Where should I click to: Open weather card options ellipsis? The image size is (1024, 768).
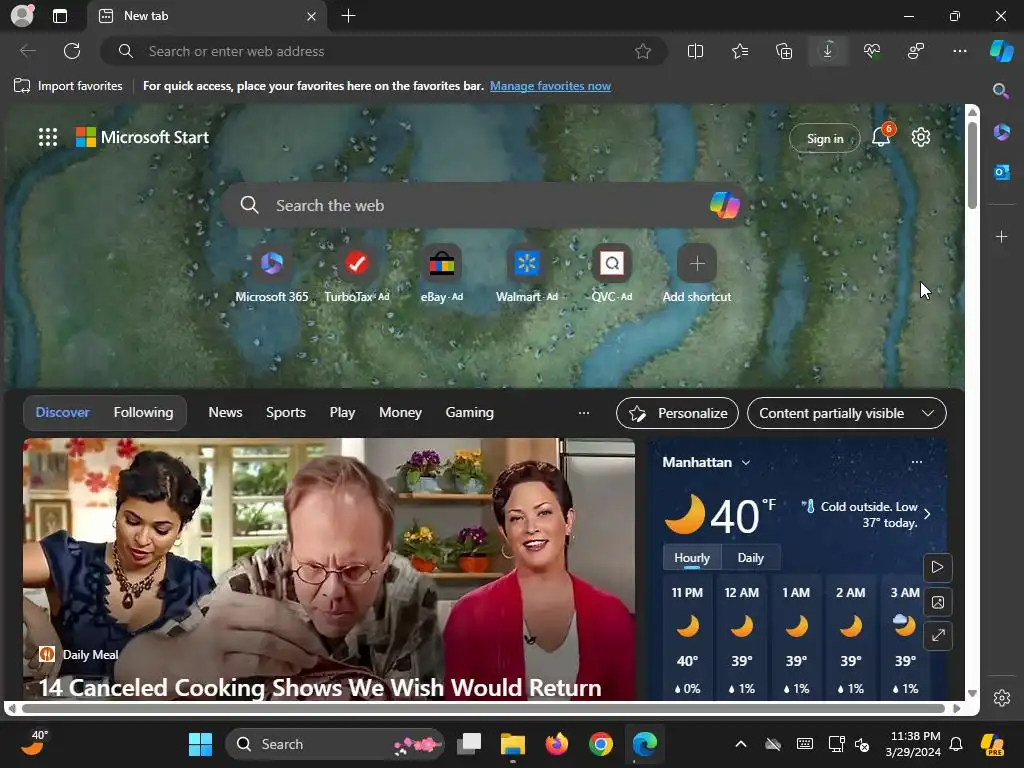click(x=917, y=462)
